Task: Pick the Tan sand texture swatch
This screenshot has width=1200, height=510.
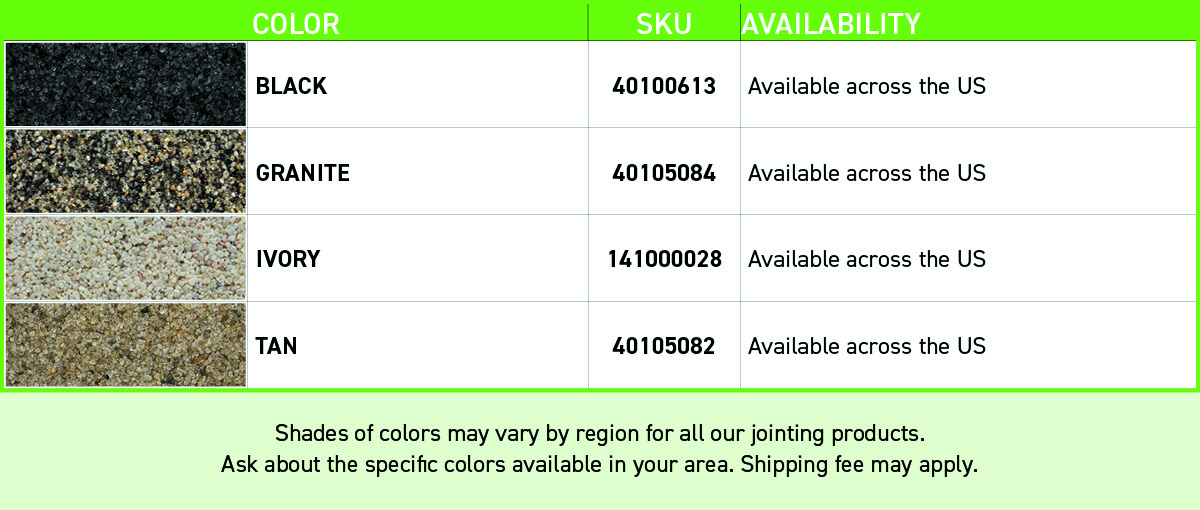Action: (126, 345)
